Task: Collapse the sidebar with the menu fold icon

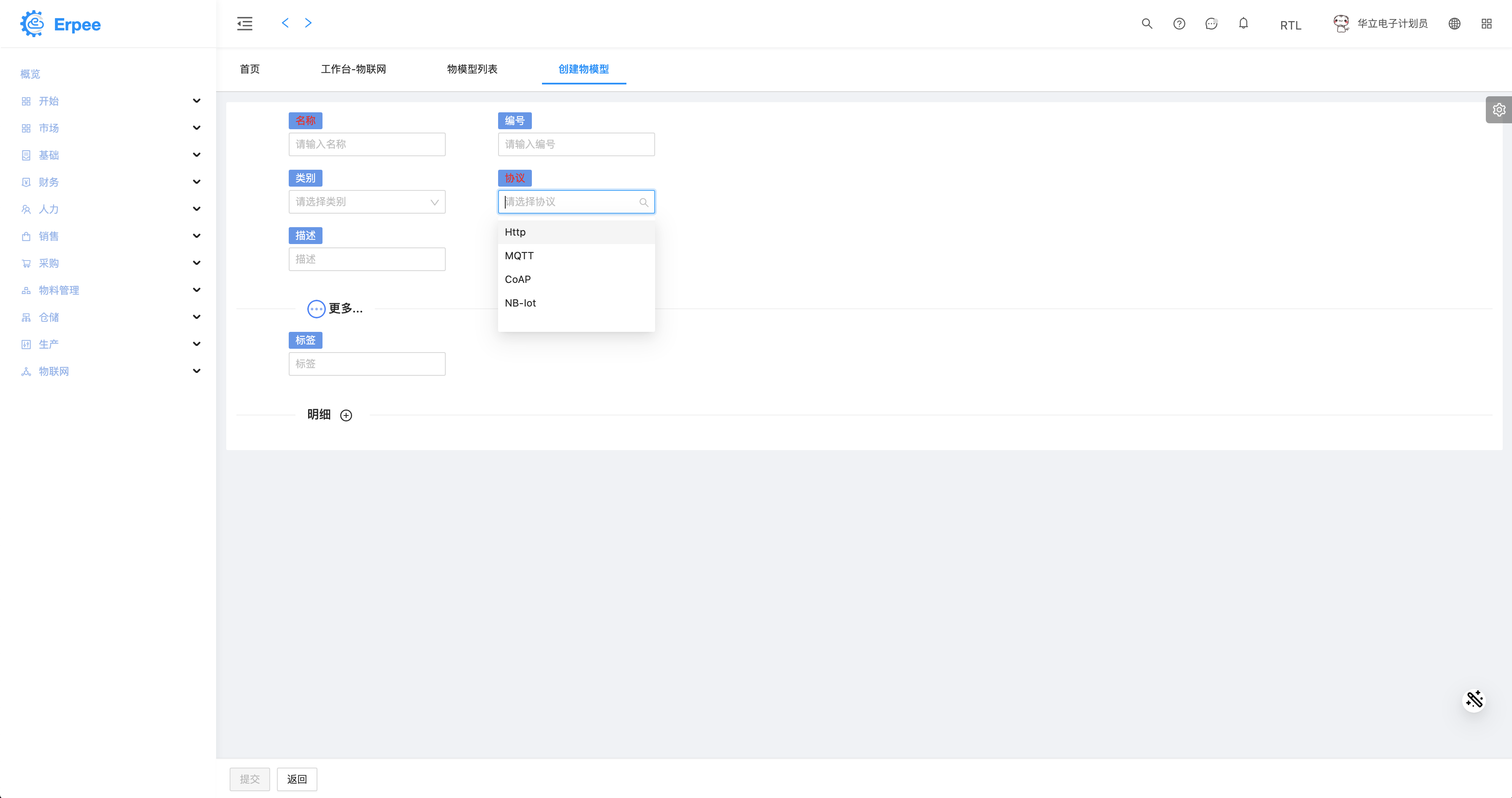Action: [x=245, y=24]
